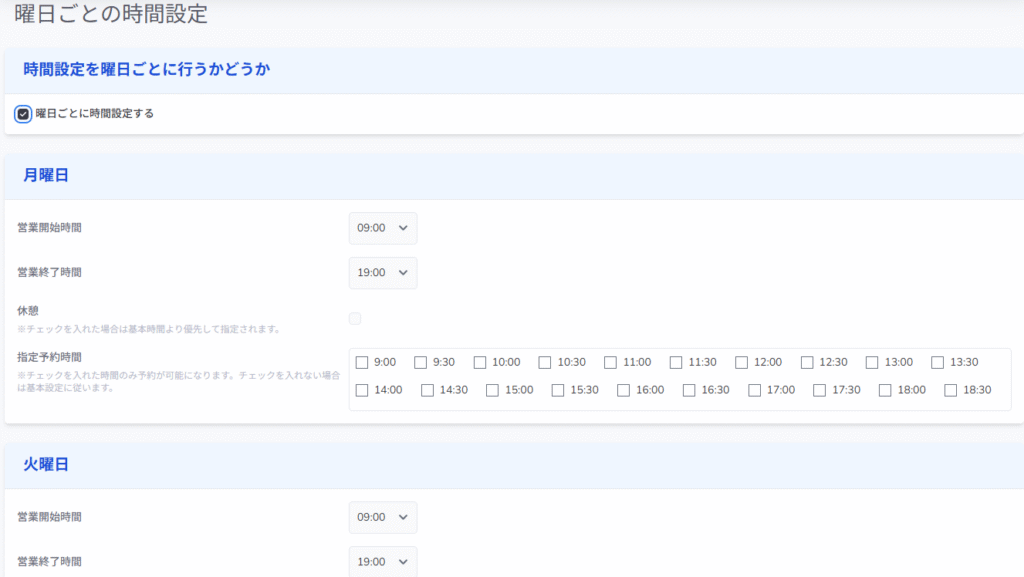1024x577 pixels.
Task: Click the 月曜日 section header
Action: pyautogui.click(x=46, y=175)
